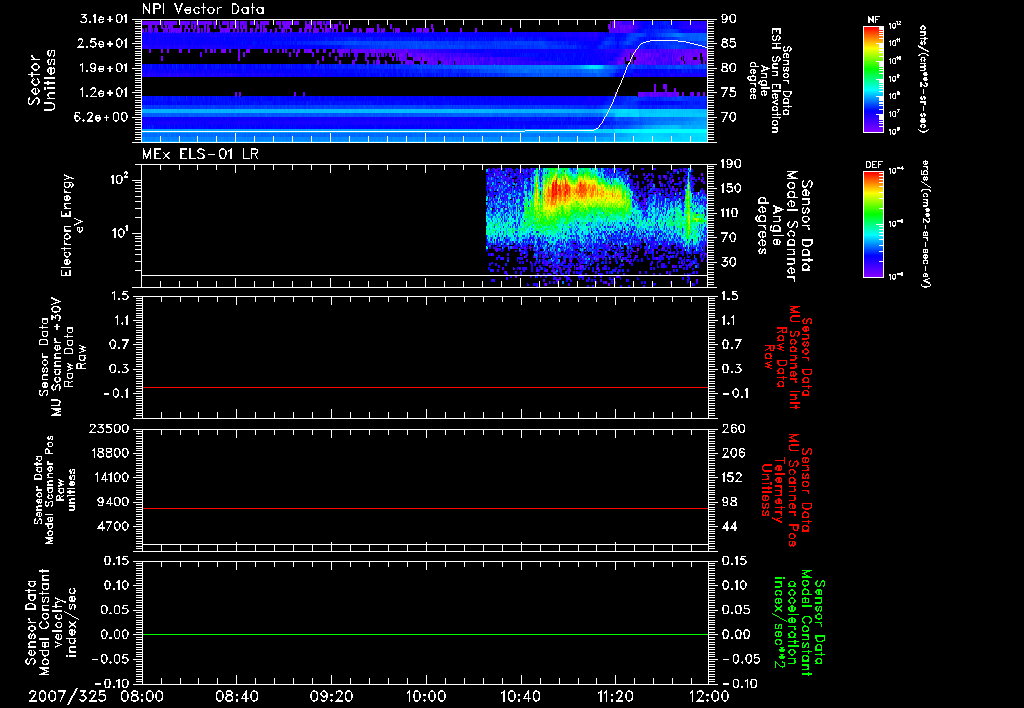Click the 18800 scanner position tick label
Screen dimensions: 1024x708
coord(111,453)
